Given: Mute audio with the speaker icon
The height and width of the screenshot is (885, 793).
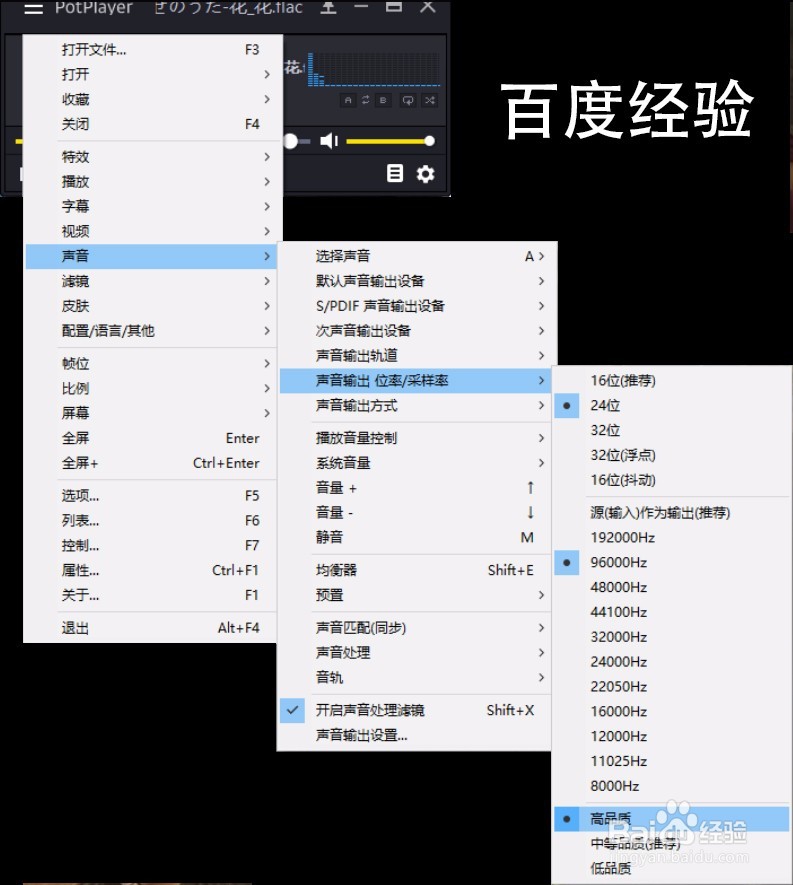Looking at the screenshot, I should click(328, 141).
